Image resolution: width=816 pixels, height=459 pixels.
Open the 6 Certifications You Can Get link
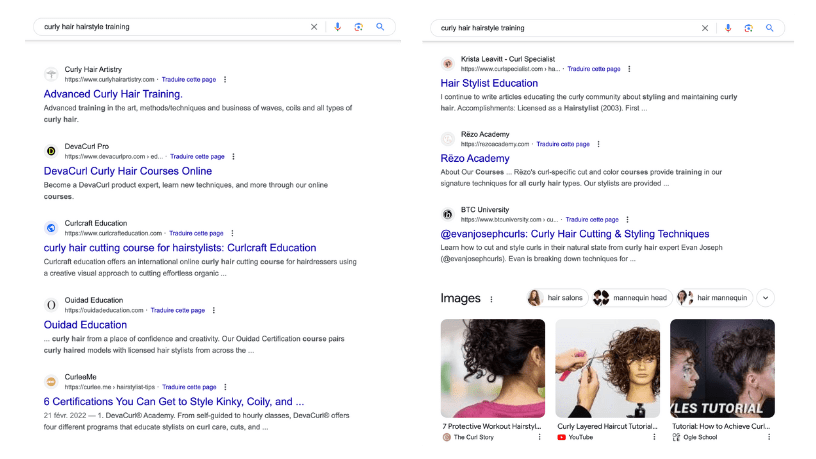point(174,402)
